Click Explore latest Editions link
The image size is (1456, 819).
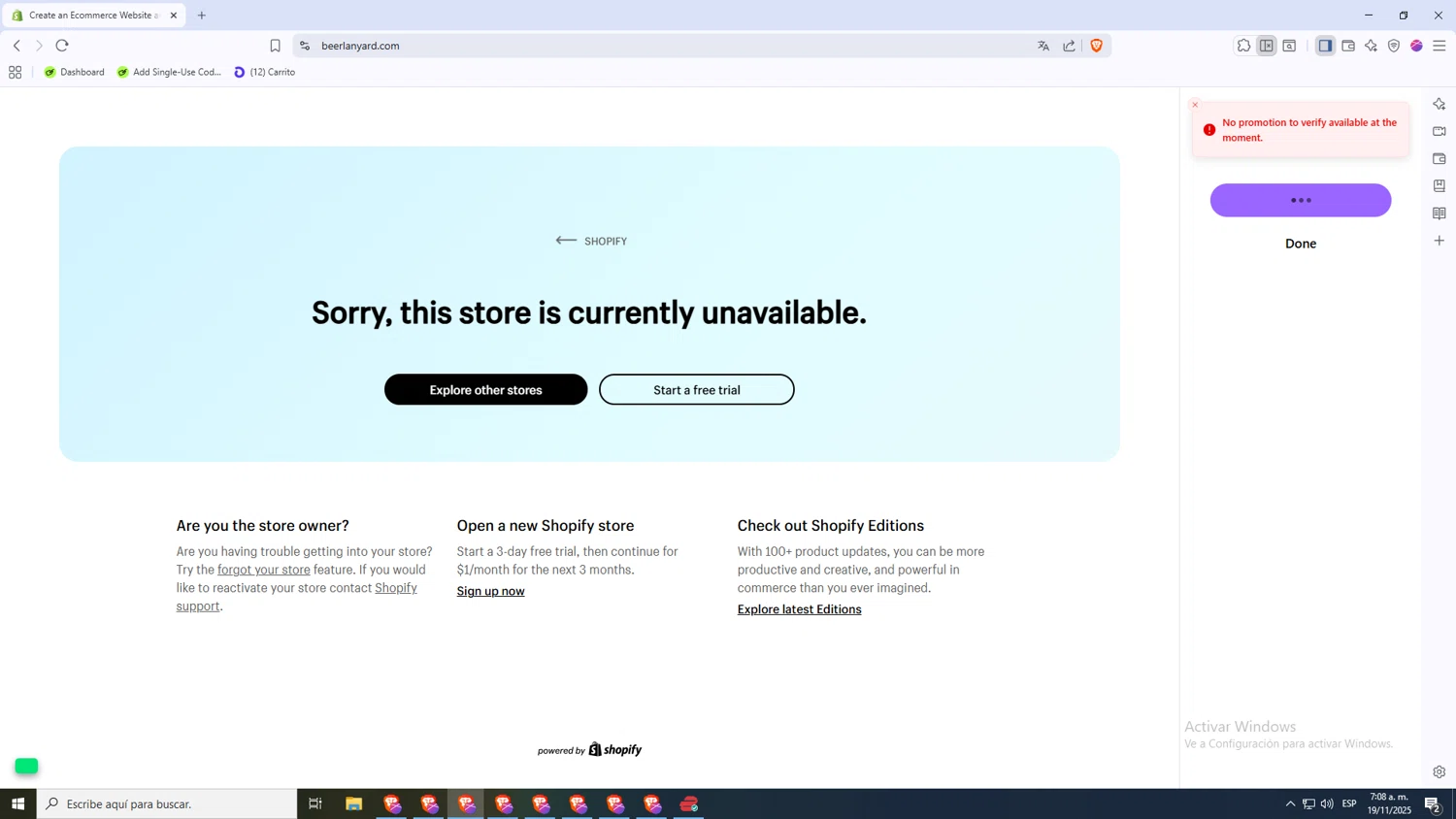(799, 609)
